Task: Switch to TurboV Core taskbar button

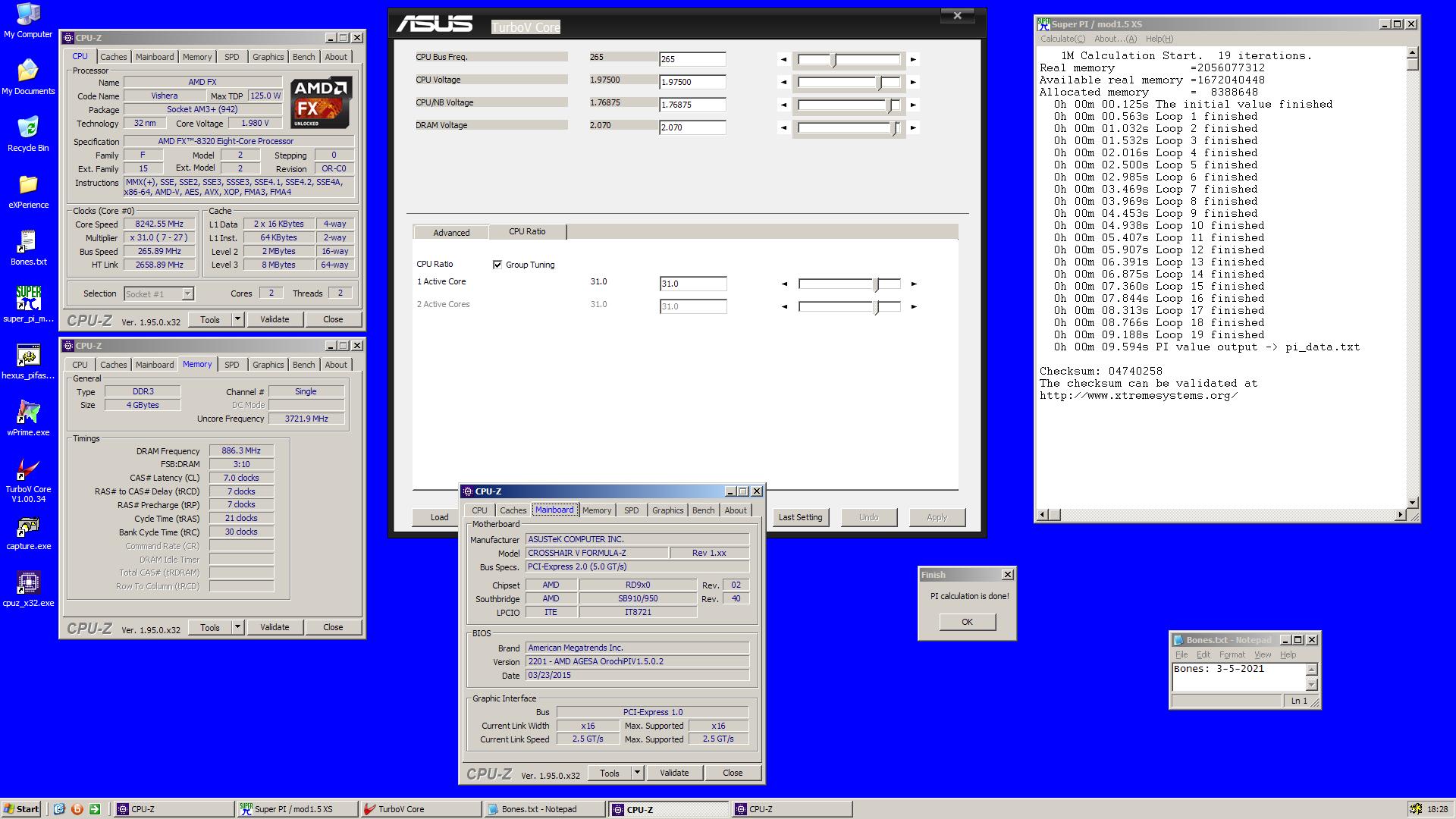Action: click(420, 809)
